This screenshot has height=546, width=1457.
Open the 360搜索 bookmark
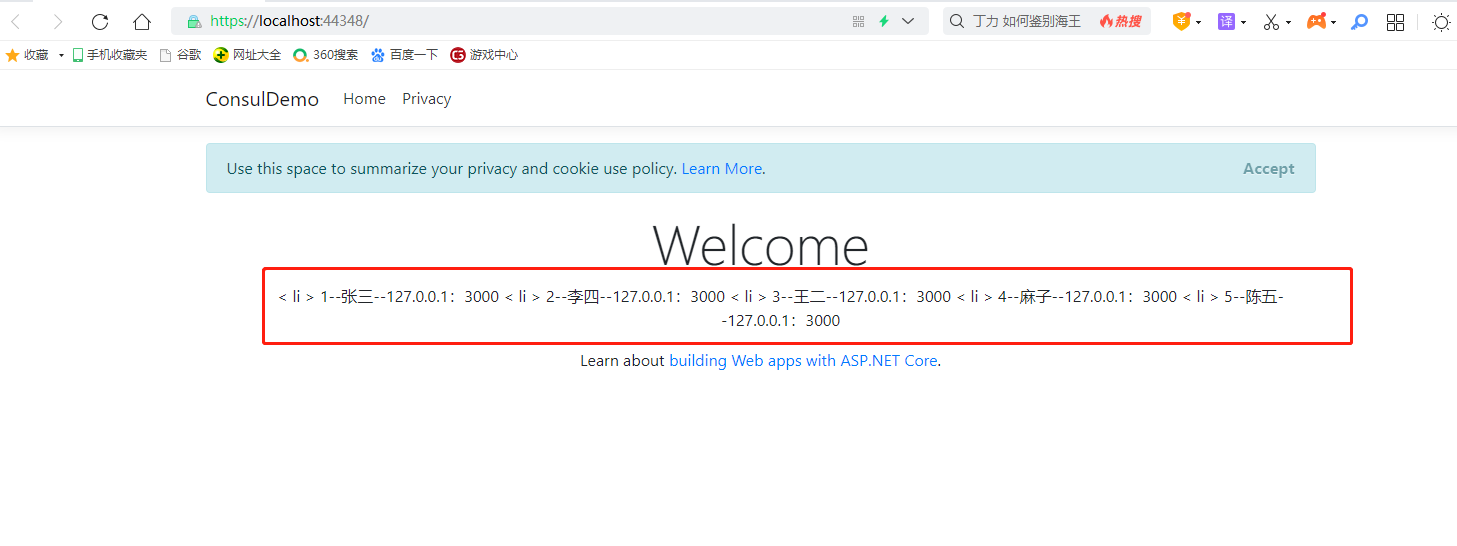pyautogui.click(x=326, y=55)
